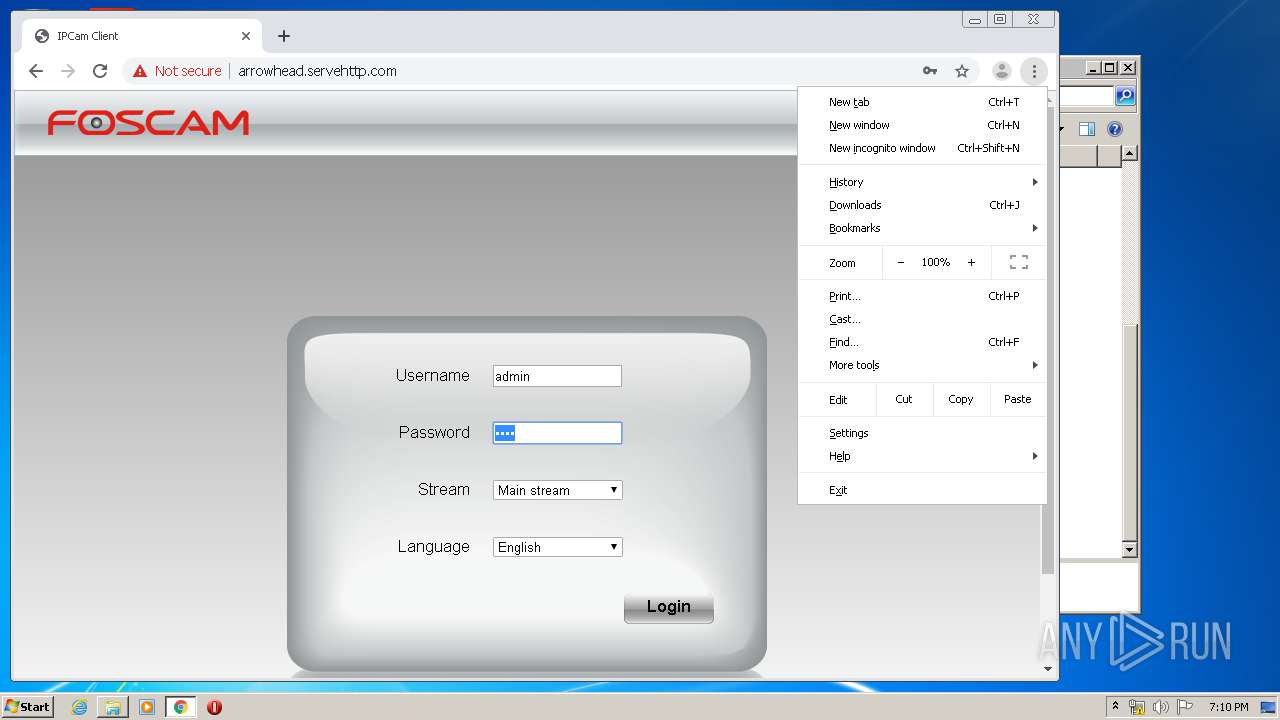Viewport: 1280px width, 720px height.
Task: Show hidden tray icons arrow
Action: pyautogui.click(x=1115, y=707)
